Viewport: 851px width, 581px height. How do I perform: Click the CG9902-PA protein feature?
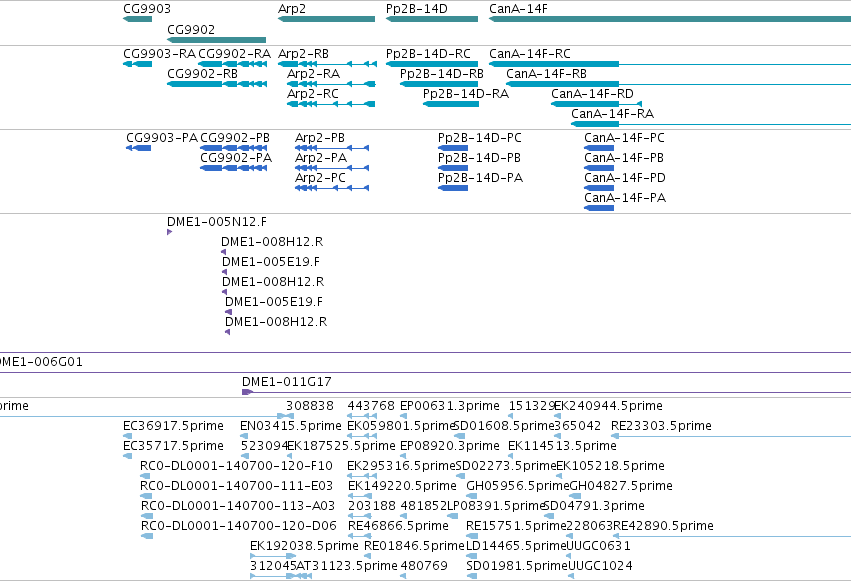[234, 168]
